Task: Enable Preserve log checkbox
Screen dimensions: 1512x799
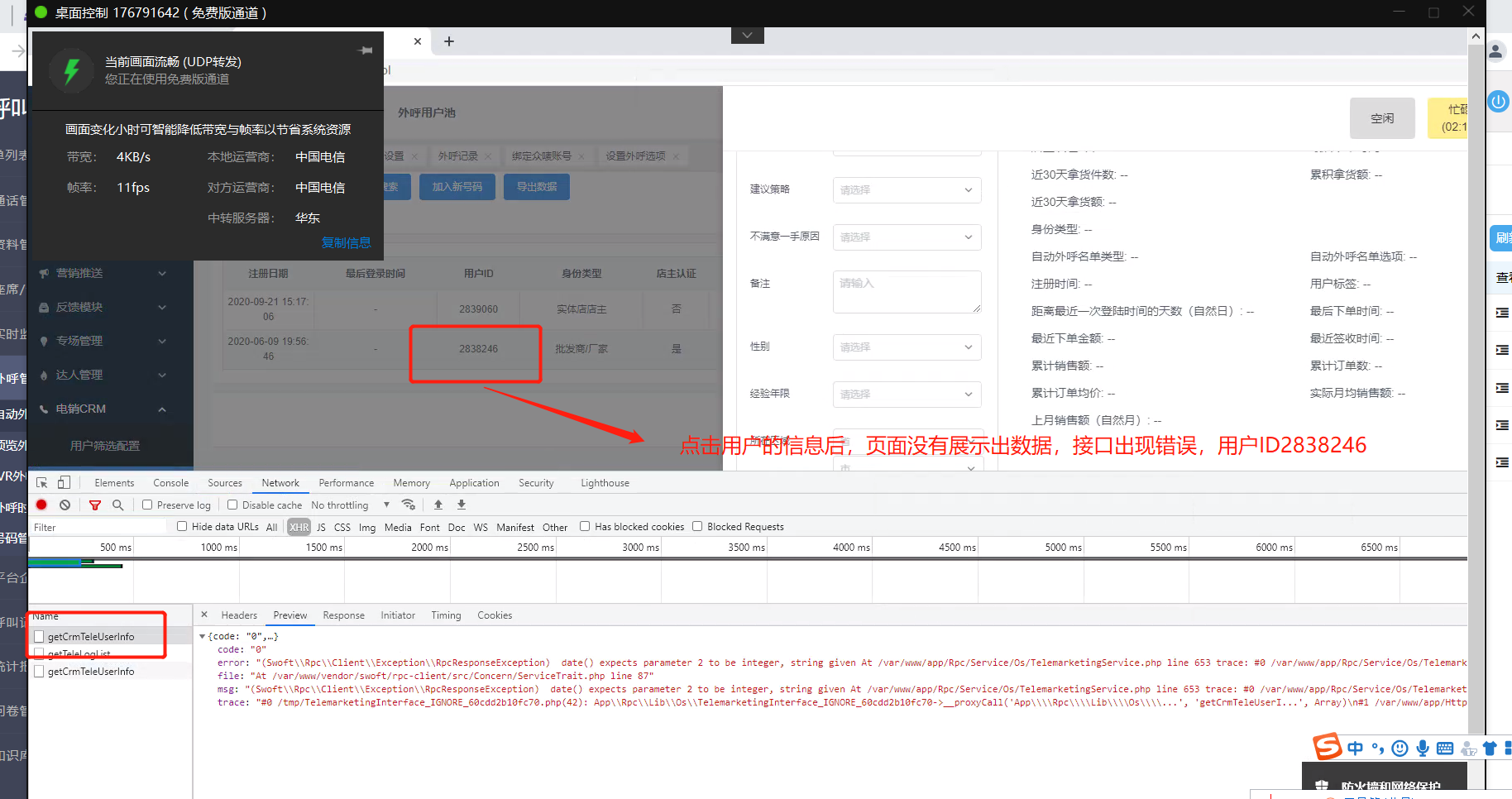Action: coord(147,505)
